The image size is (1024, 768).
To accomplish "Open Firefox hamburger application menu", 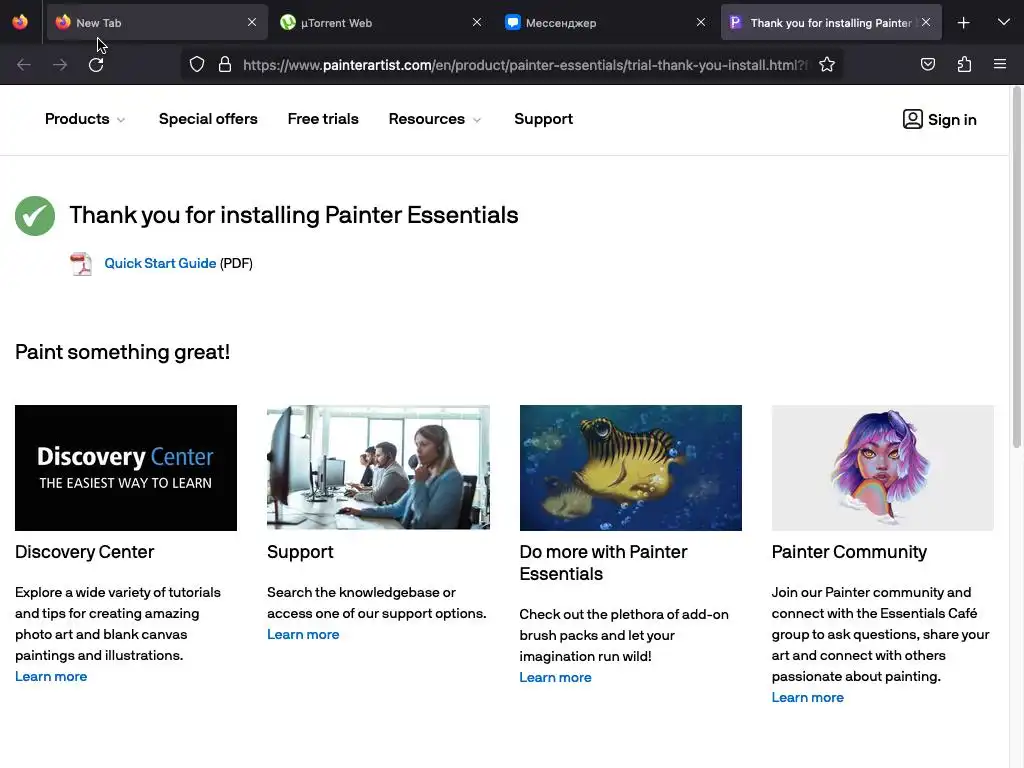I will pyautogui.click(x=1000, y=65).
